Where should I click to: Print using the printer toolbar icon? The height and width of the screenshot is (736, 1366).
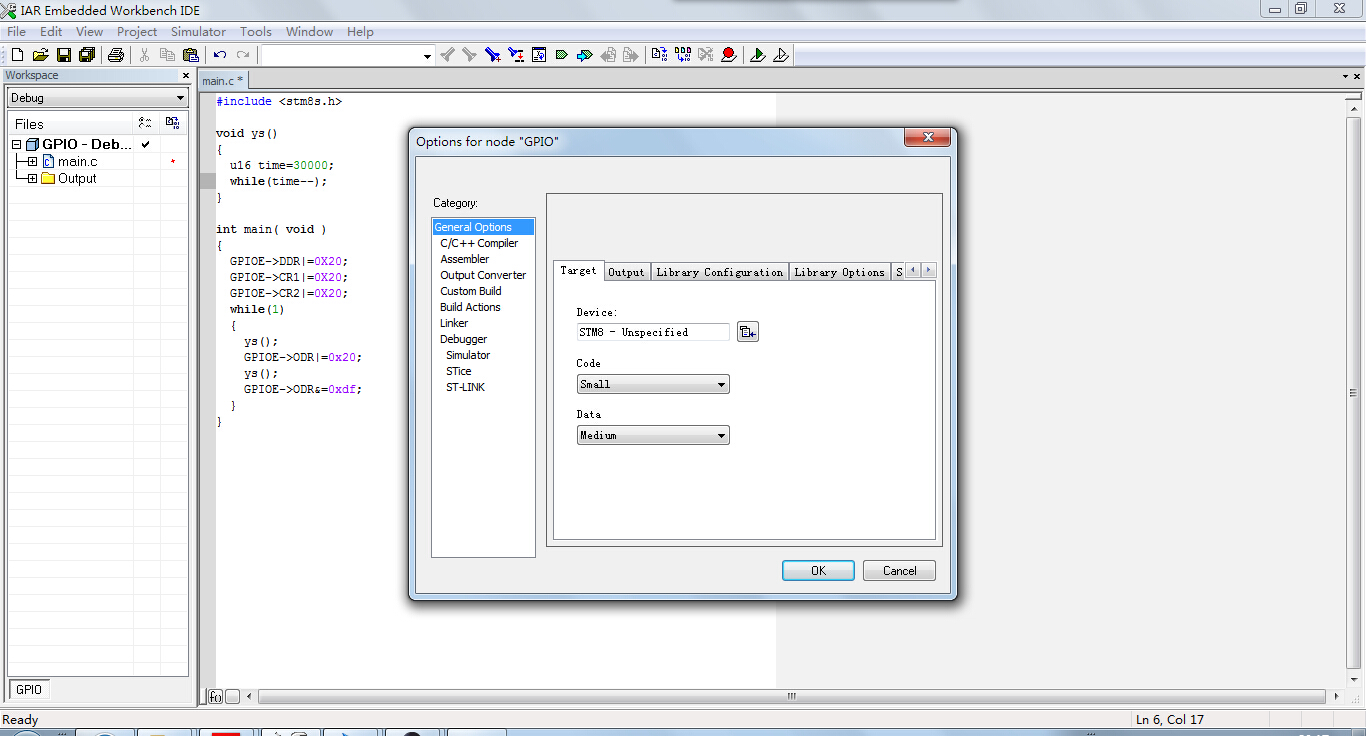tap(115, 55)
